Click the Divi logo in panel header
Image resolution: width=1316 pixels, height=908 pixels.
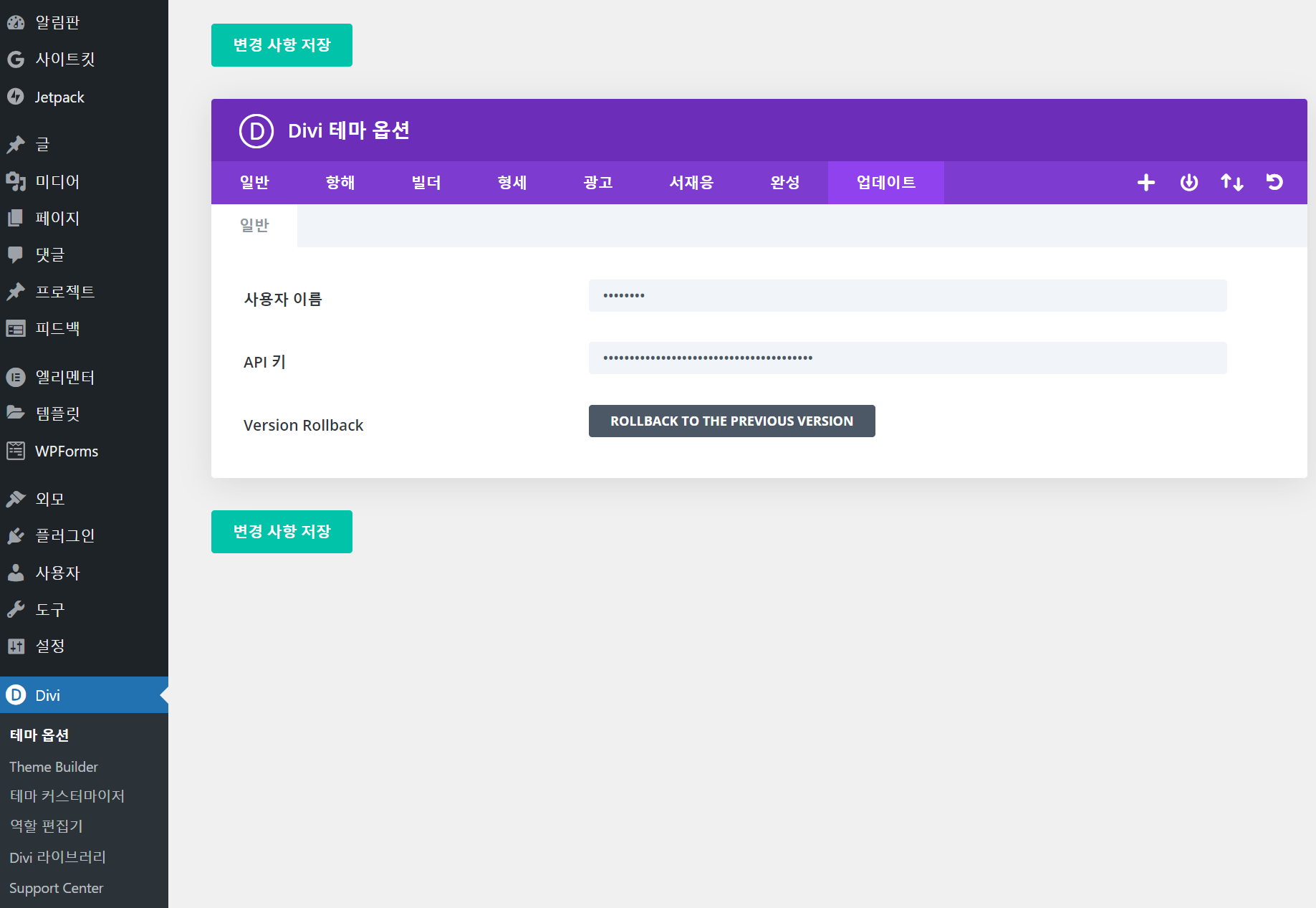[256, 131]
